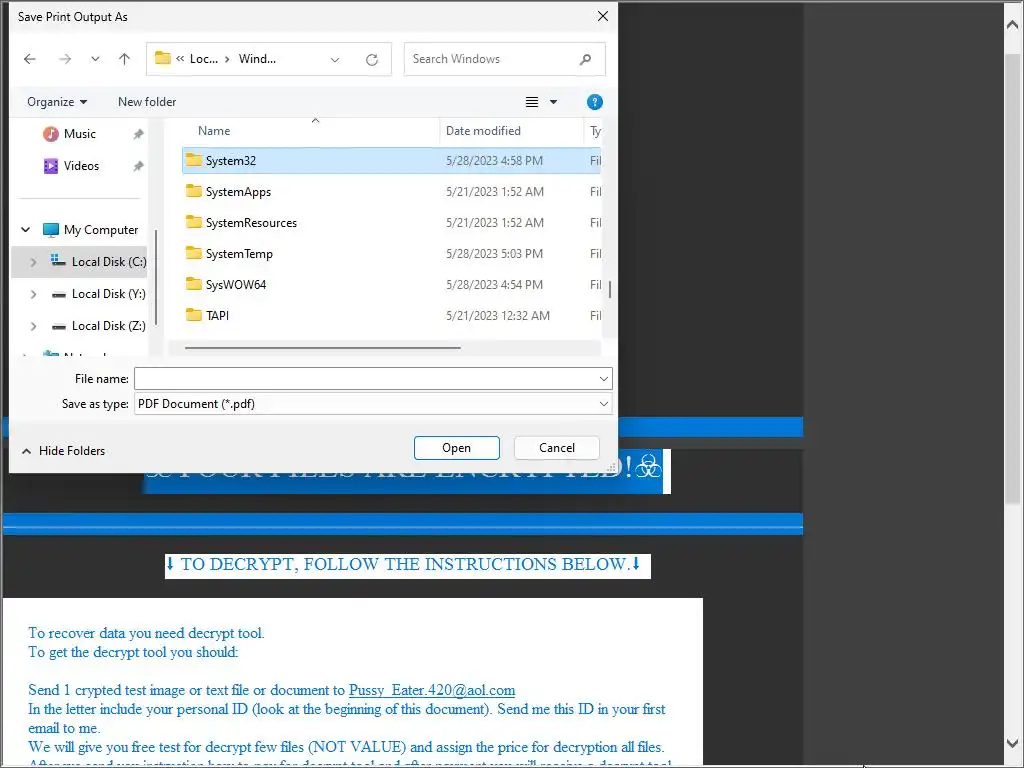Click the TAPI folder icon
1024x768 pixels.
tap(193, 315)
